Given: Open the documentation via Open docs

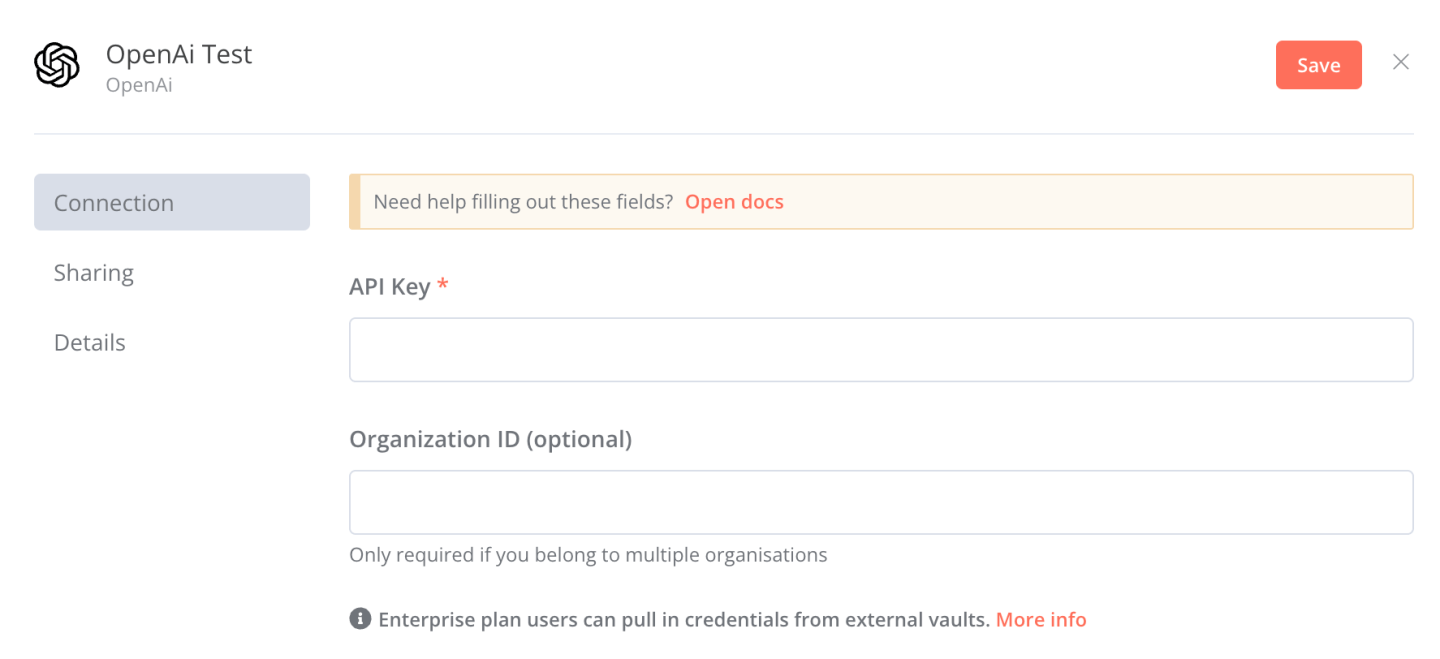Looking at the screenshot, I should click(734, 201).
